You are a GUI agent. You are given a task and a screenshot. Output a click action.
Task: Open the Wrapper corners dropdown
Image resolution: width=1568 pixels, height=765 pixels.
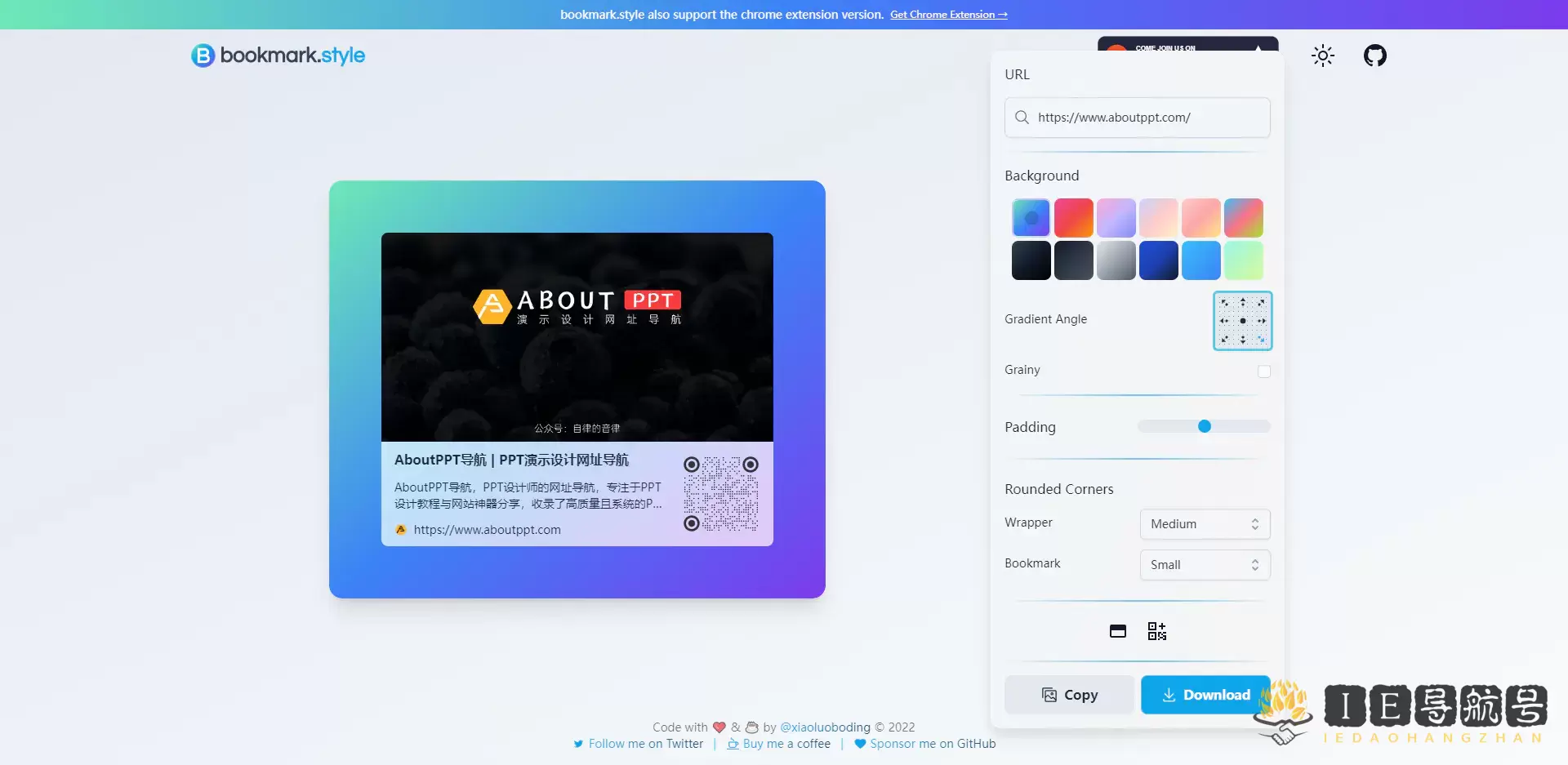(1205, 524)
